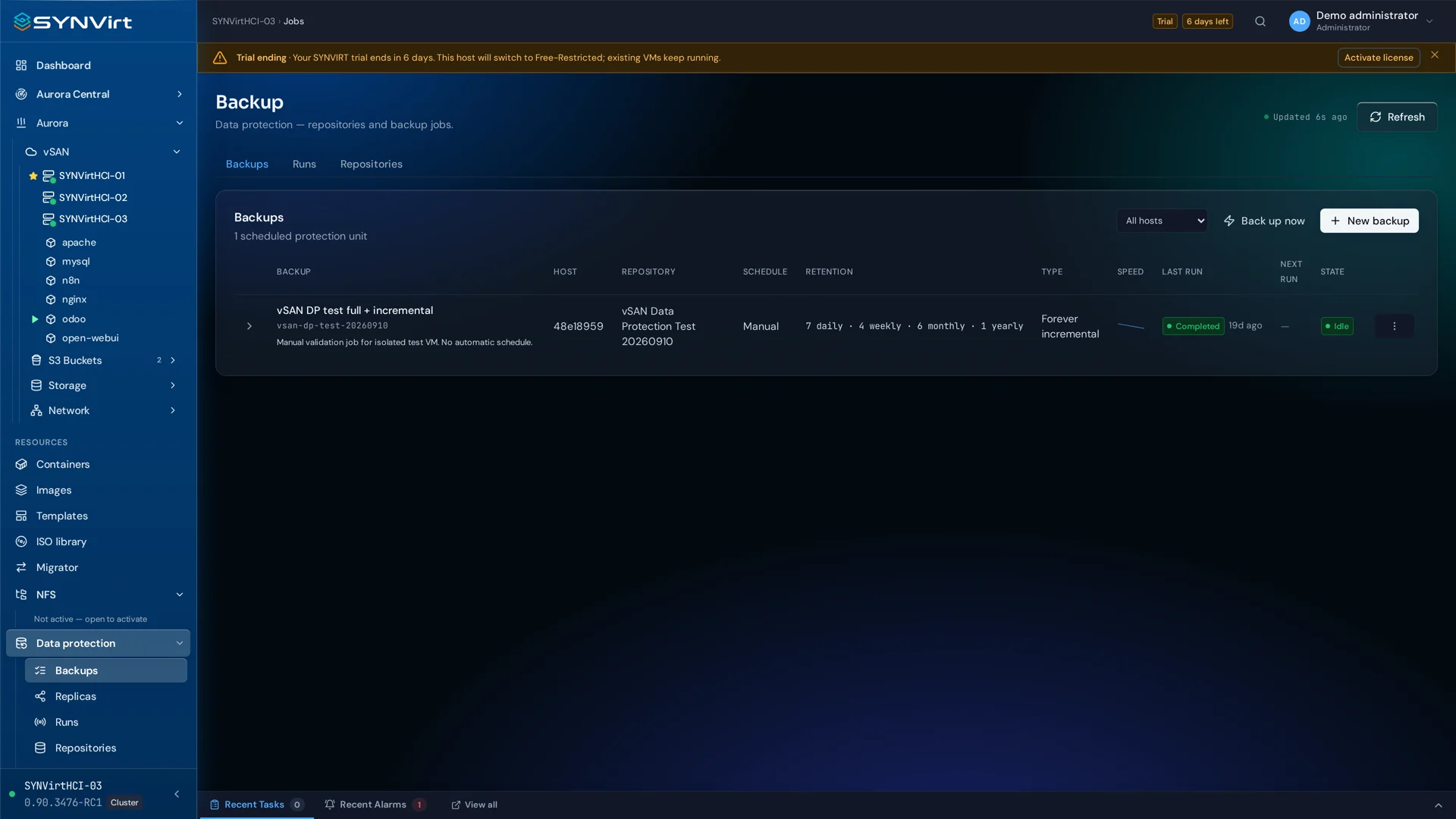Click the New backup button
This screenshot has height=819, width=1456.
tap(1369, 221)
